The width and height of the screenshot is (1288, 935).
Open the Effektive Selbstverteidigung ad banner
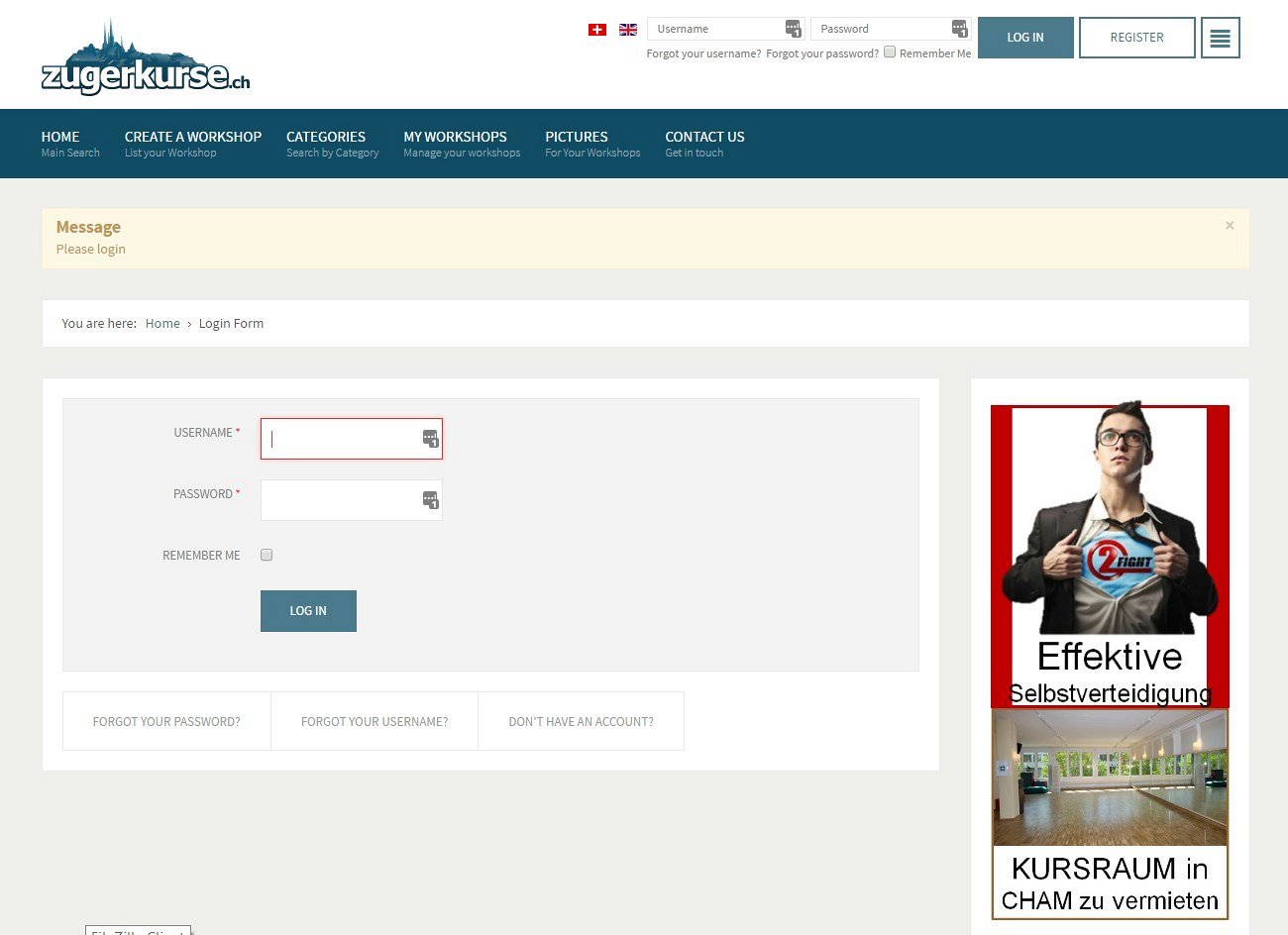pyautogui.click(x=1110, y=556)
